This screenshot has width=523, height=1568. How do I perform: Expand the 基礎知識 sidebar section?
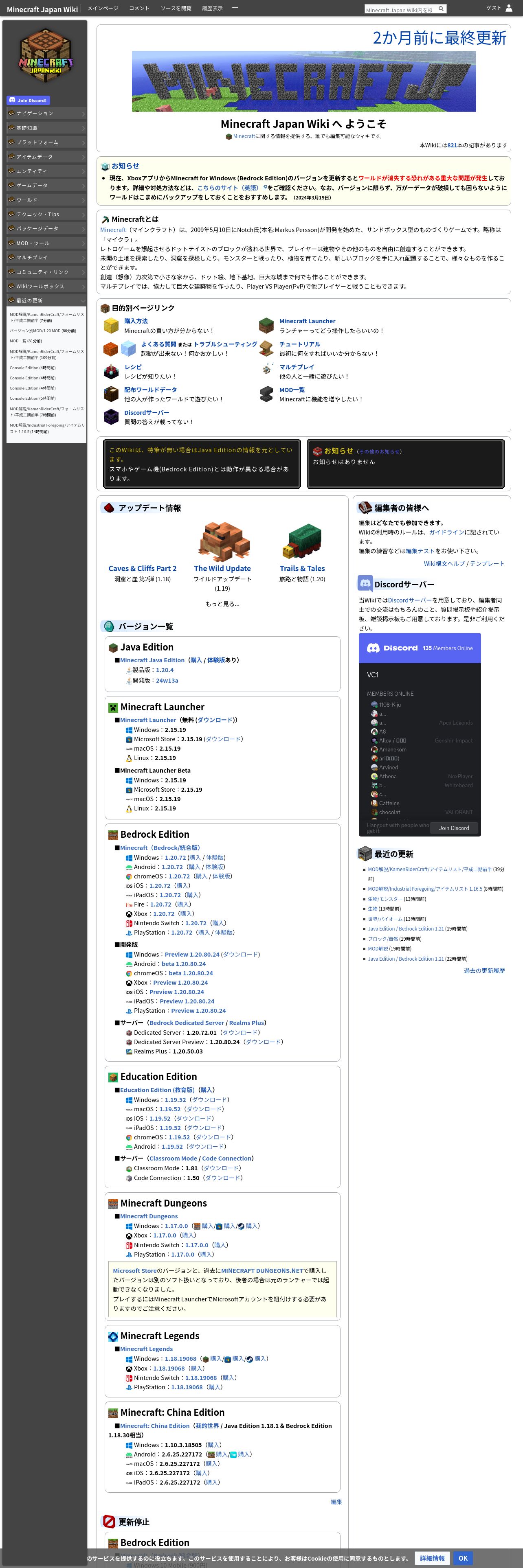46,128
